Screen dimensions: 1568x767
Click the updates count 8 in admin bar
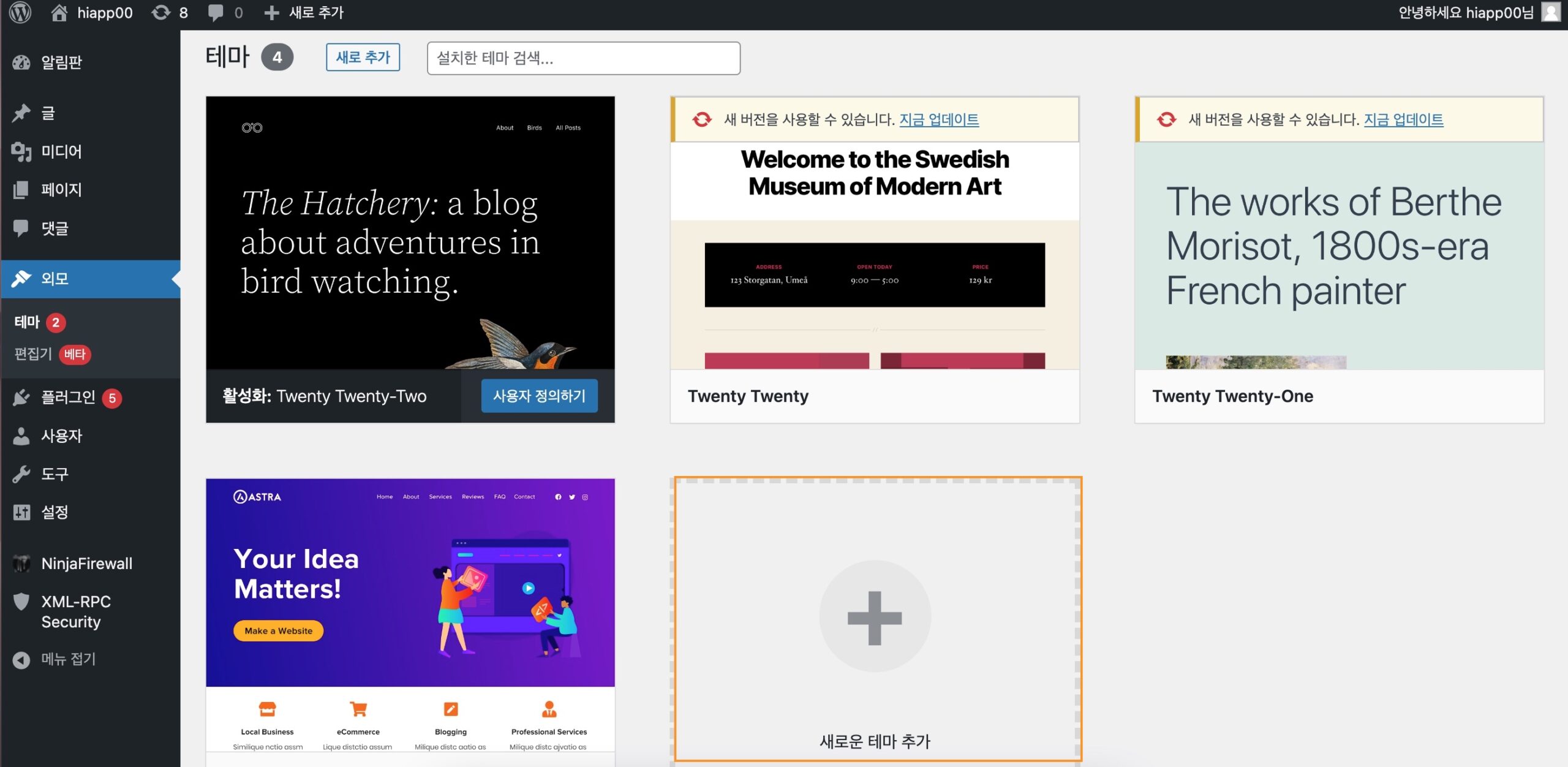pyautogui.click(x=183, y=13)
